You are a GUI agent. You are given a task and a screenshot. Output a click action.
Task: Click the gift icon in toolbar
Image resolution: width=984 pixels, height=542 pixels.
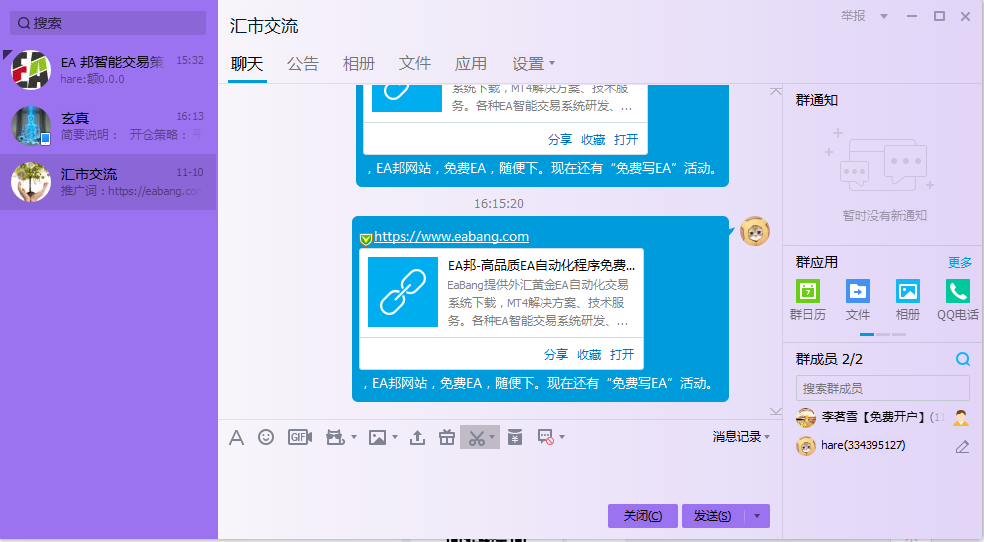coord(447,437)
